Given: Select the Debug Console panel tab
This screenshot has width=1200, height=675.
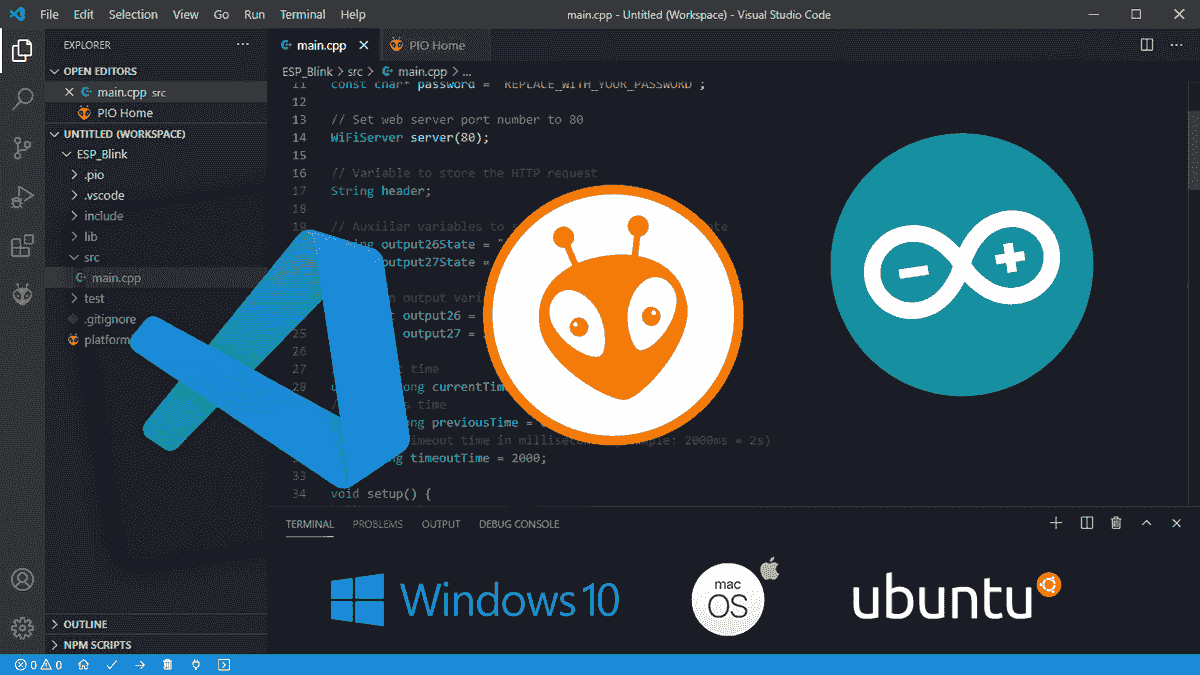Looking at the screenshot, I should click(519, 524).
